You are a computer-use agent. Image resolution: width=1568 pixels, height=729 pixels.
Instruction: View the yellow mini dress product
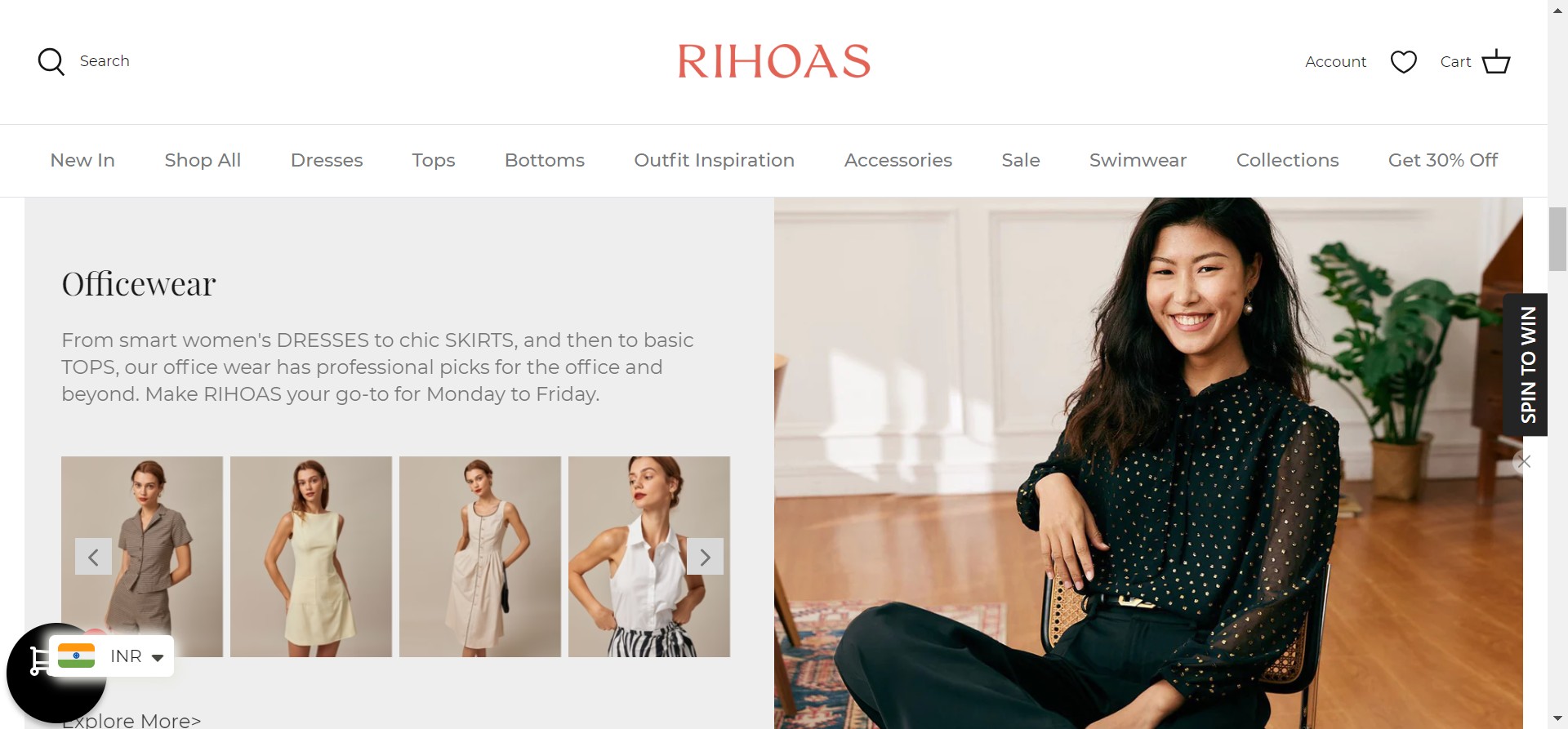311,557
